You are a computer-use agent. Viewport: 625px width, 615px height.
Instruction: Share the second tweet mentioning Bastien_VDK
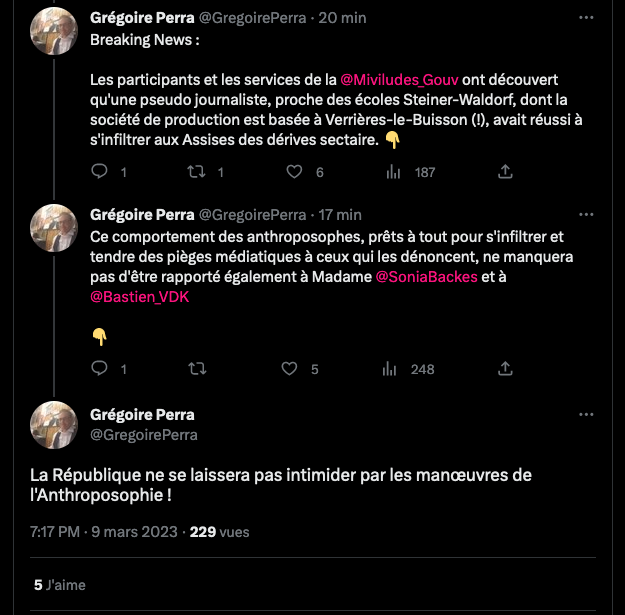tap(504, 369)
